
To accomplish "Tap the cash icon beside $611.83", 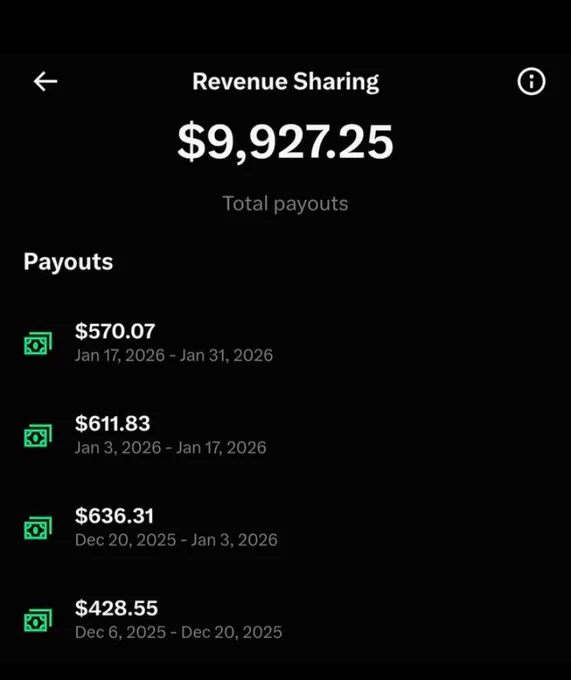I will pos(38,436).
